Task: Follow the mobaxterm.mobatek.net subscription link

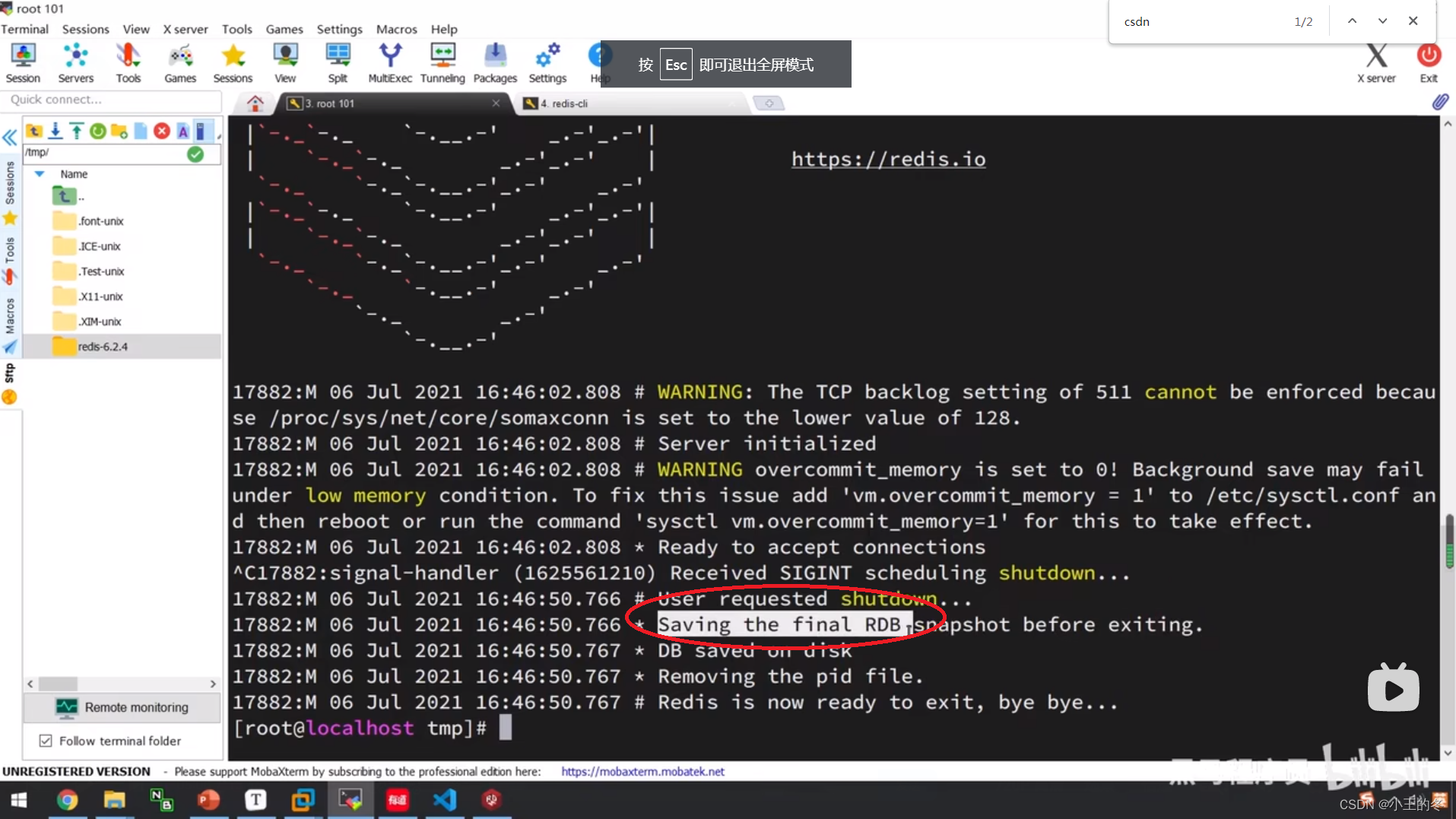Action: tap(642, 771)
